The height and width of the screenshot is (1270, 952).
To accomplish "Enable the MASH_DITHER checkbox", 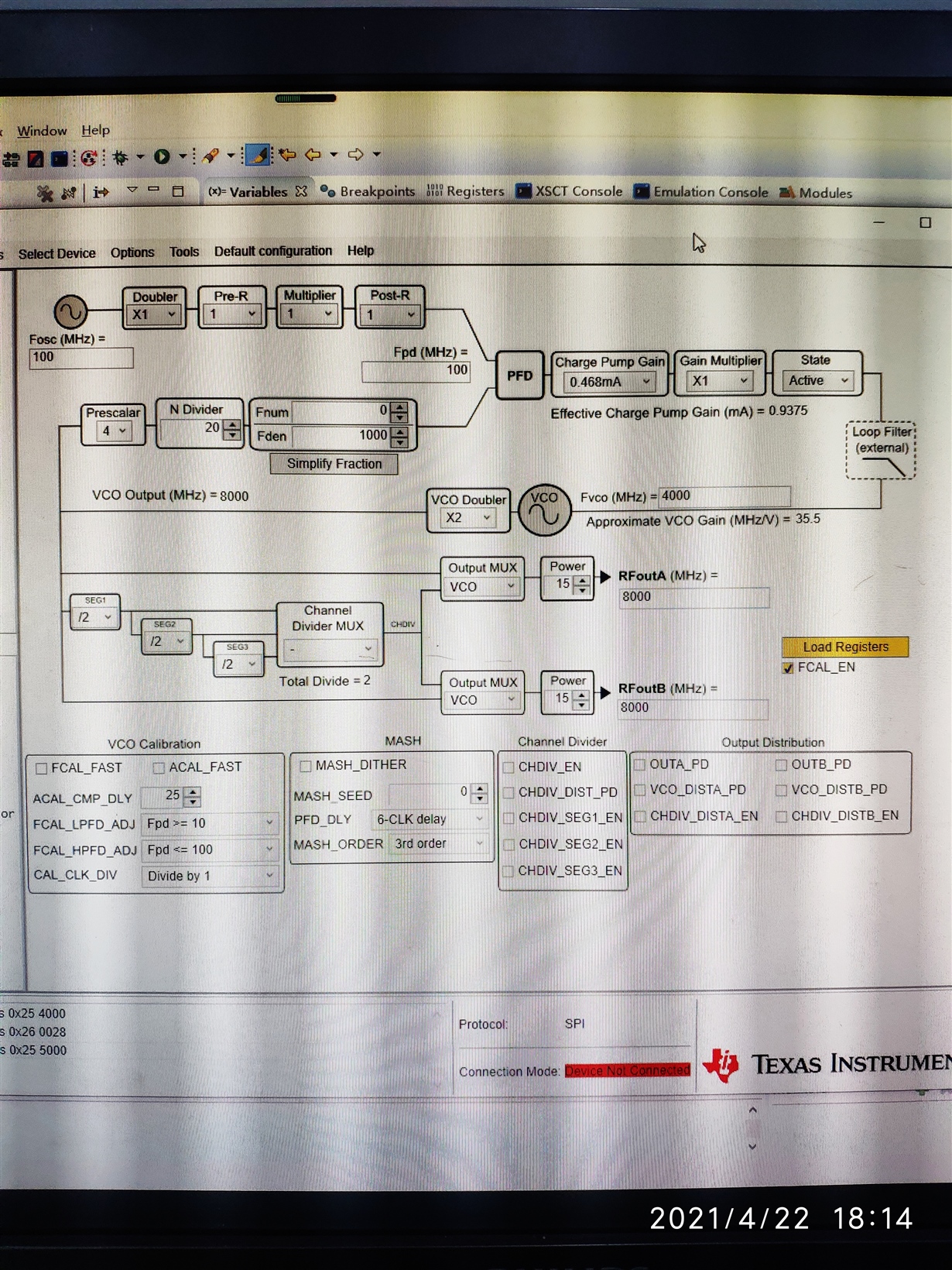I will click(306, 766).
